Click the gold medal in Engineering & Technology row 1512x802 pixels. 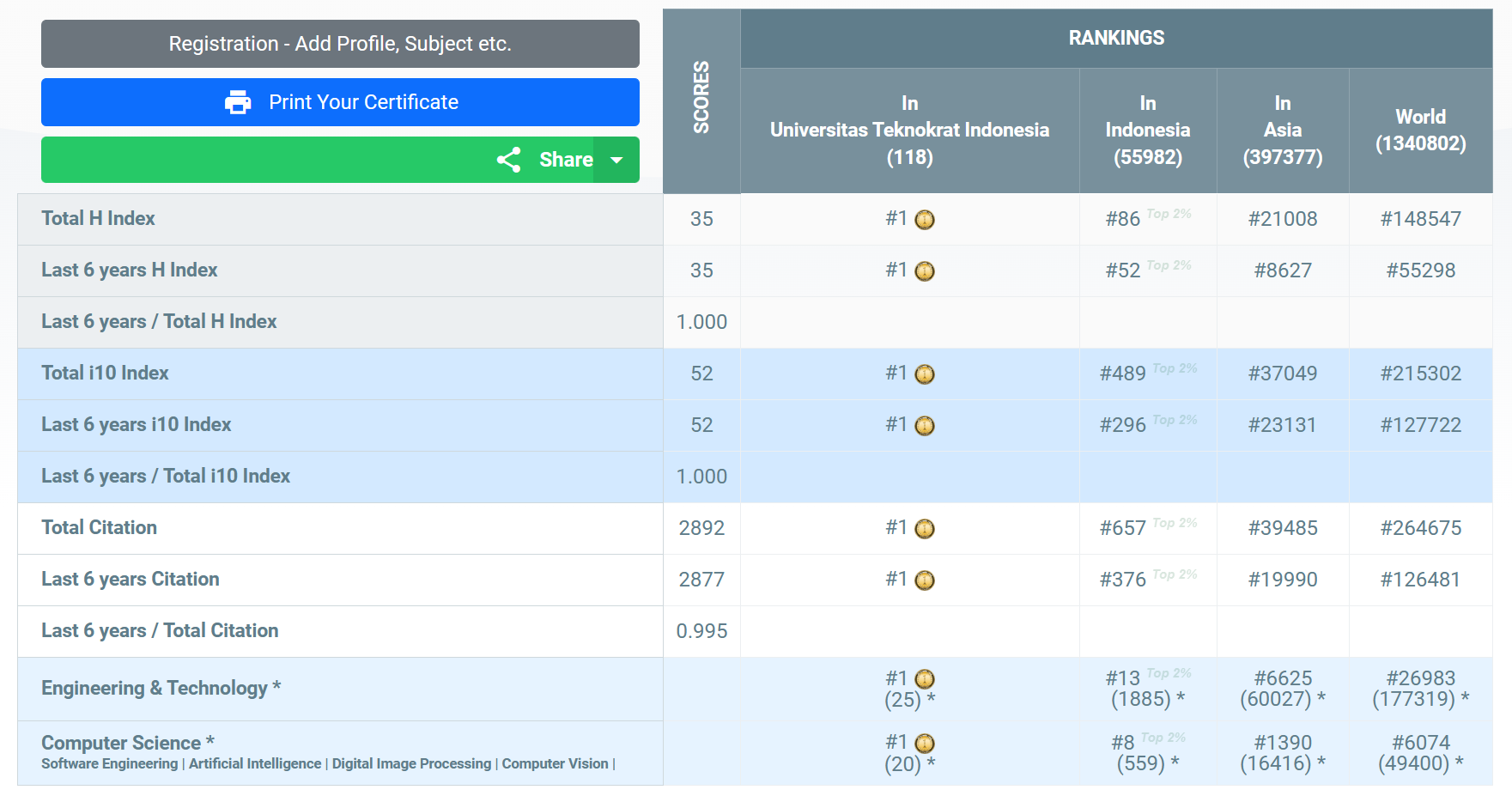tap(925, 679)
